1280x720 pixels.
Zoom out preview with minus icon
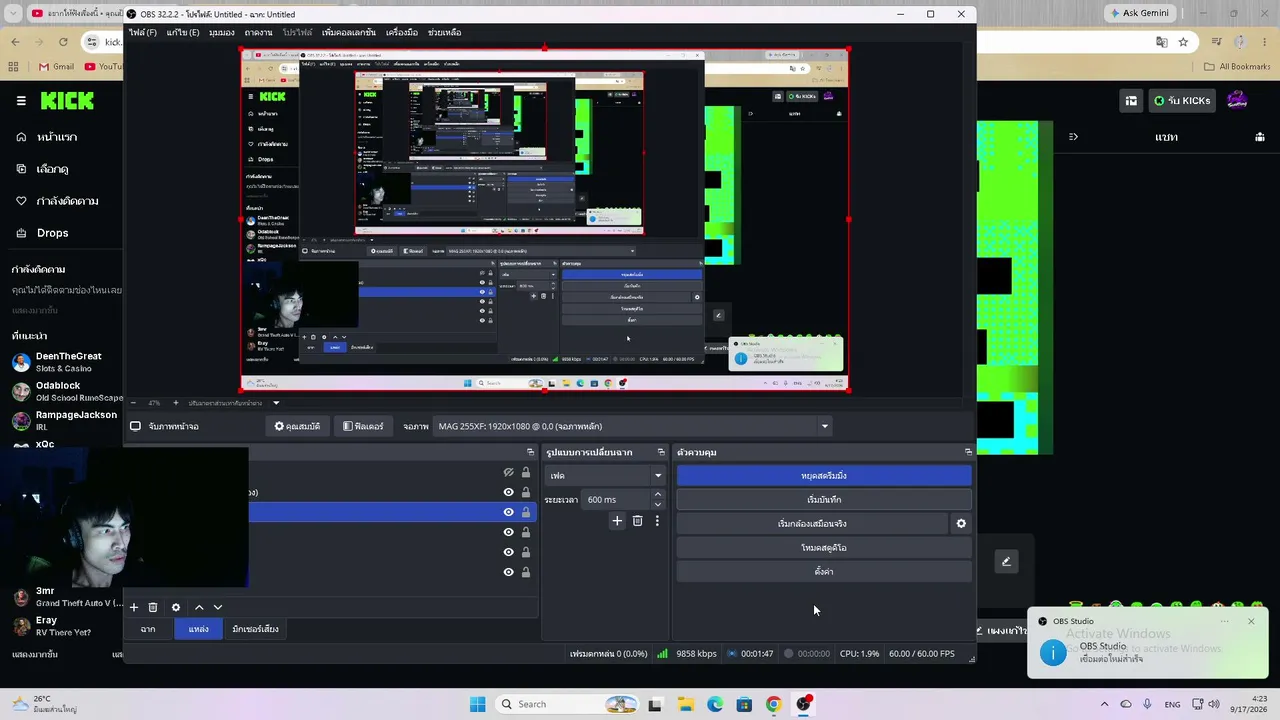(x=134, y=403)
